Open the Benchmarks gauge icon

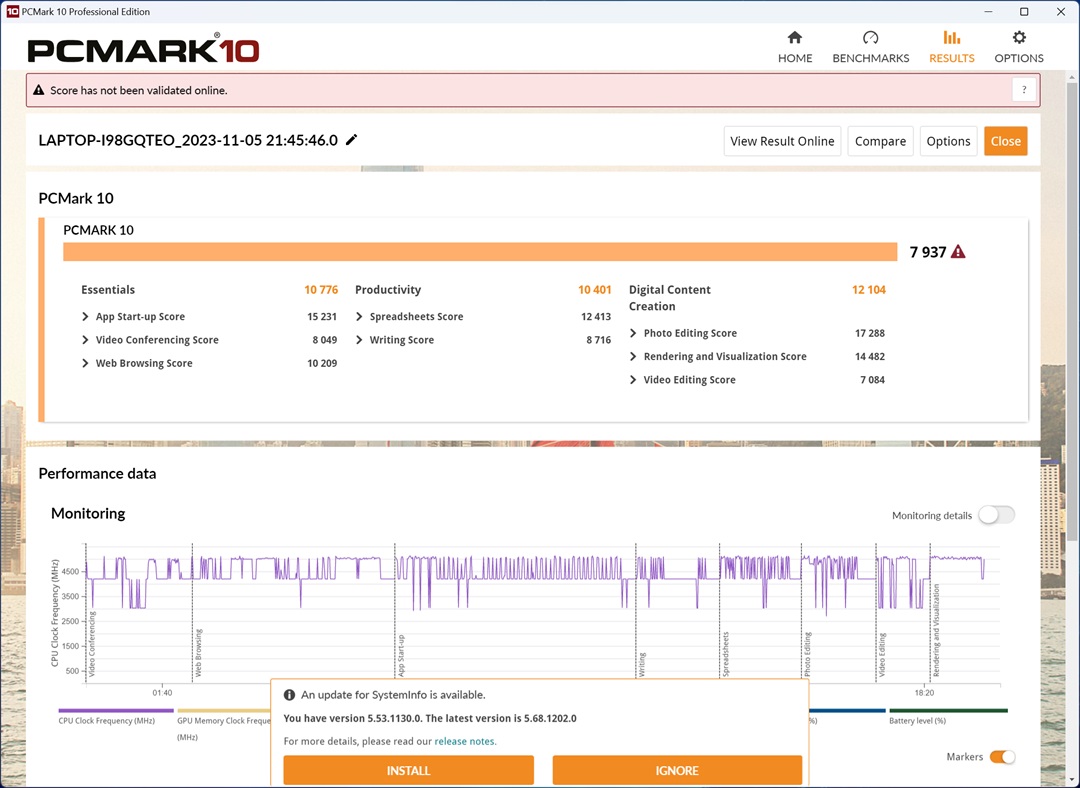pos(871,37)
